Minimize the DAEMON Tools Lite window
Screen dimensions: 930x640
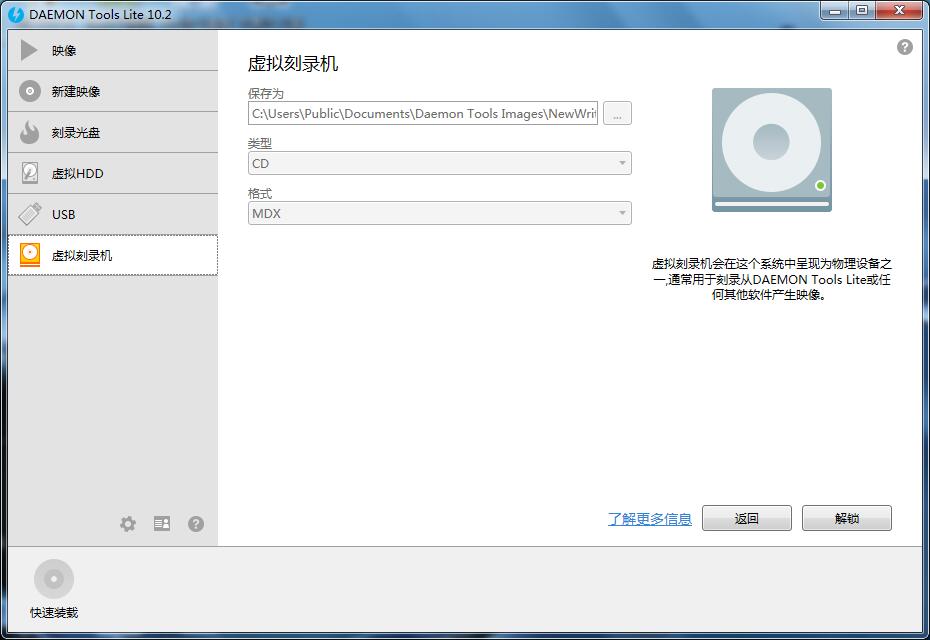click(x=835, y=10)
